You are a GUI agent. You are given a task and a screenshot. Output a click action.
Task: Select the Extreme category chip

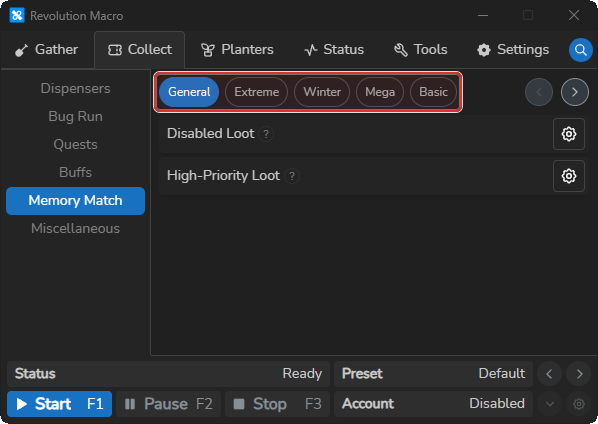coord(256,92)
